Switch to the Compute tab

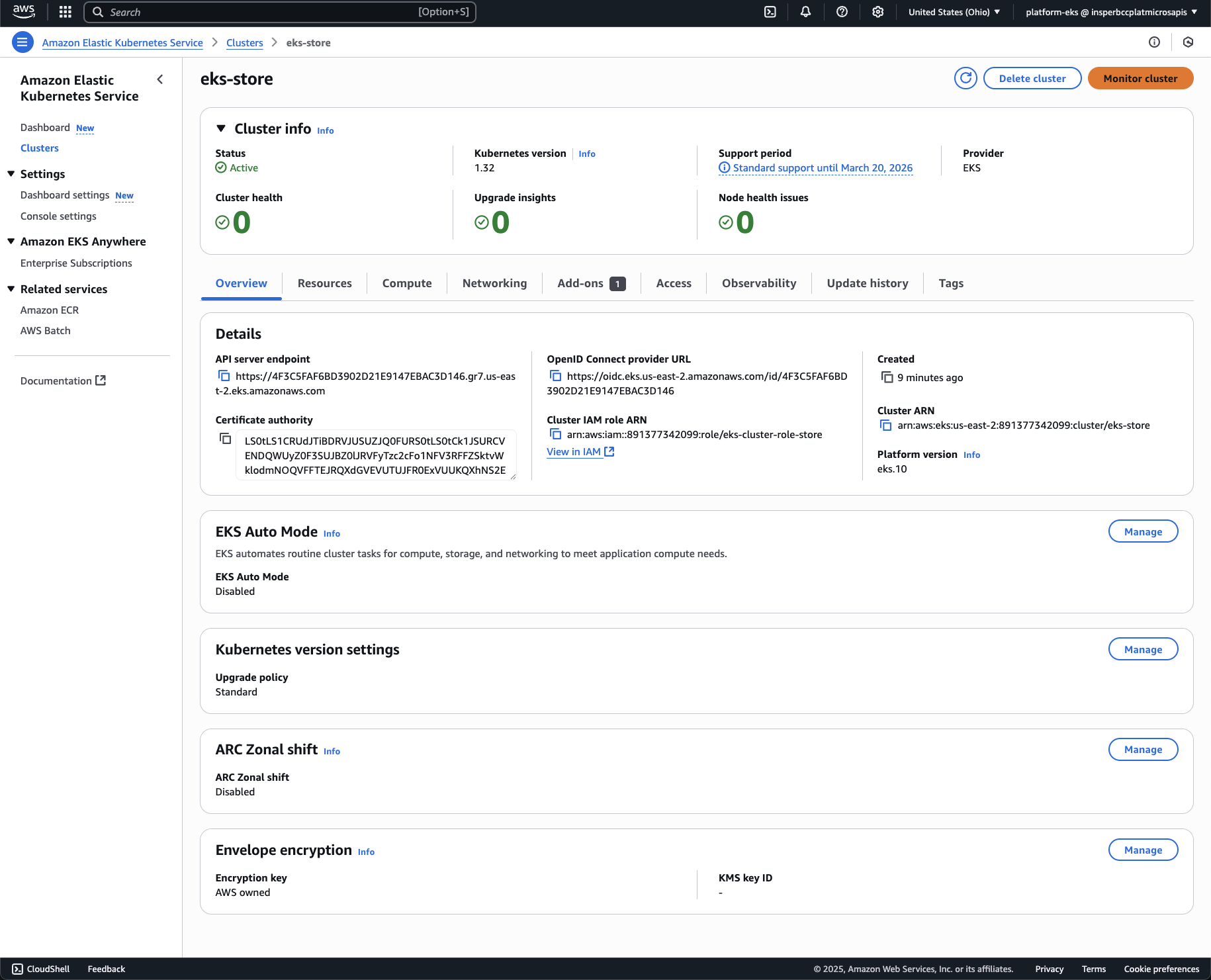pos(406,283)
